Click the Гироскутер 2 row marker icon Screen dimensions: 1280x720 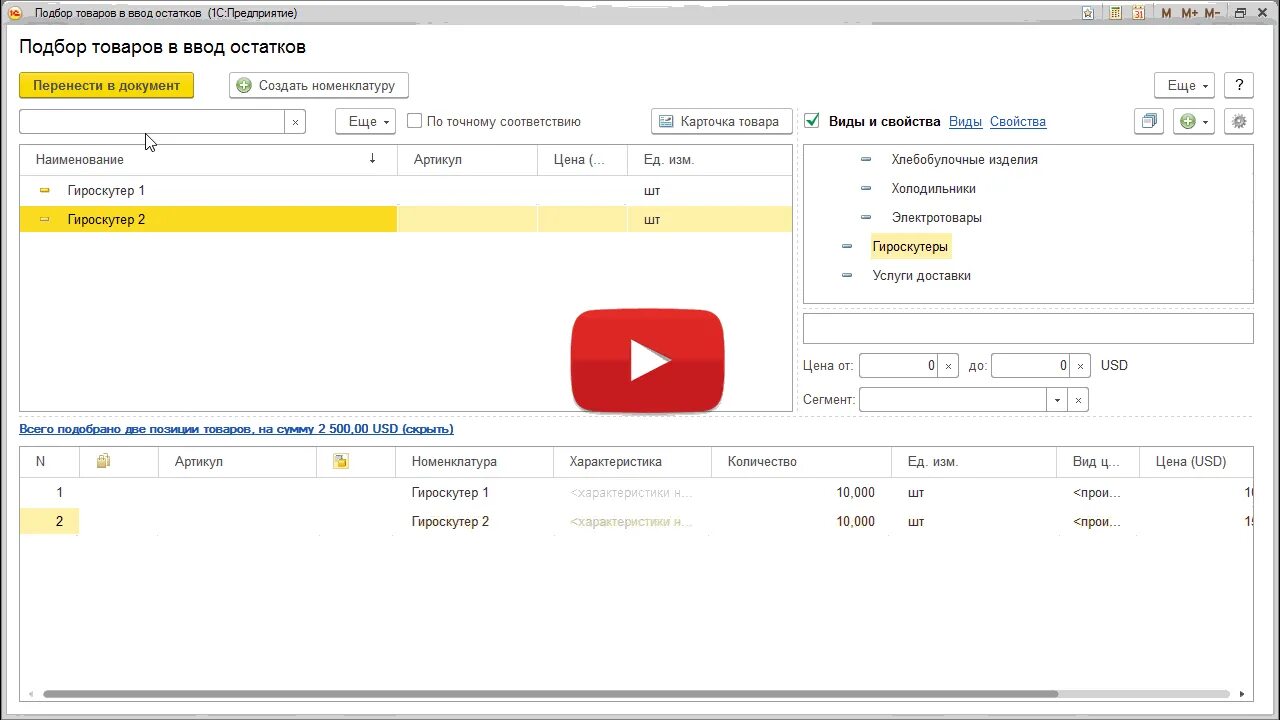[x=44, y=219]
